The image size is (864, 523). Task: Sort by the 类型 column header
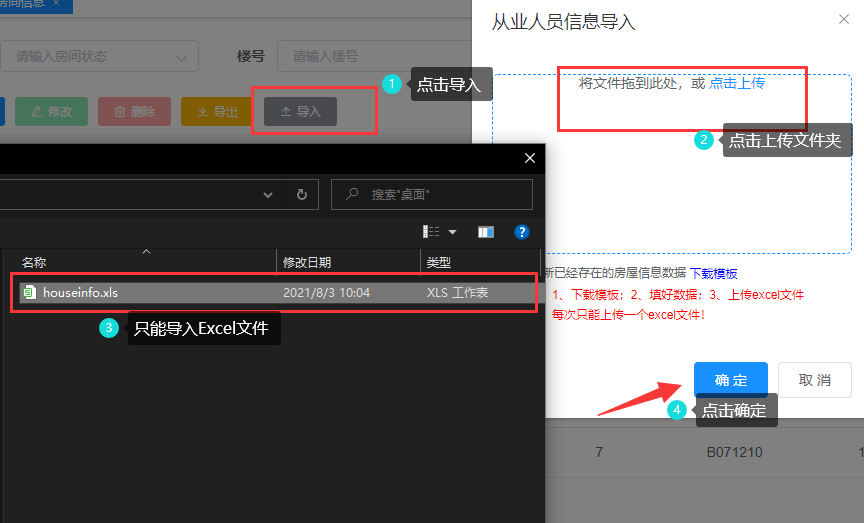(x=439, y=262)
